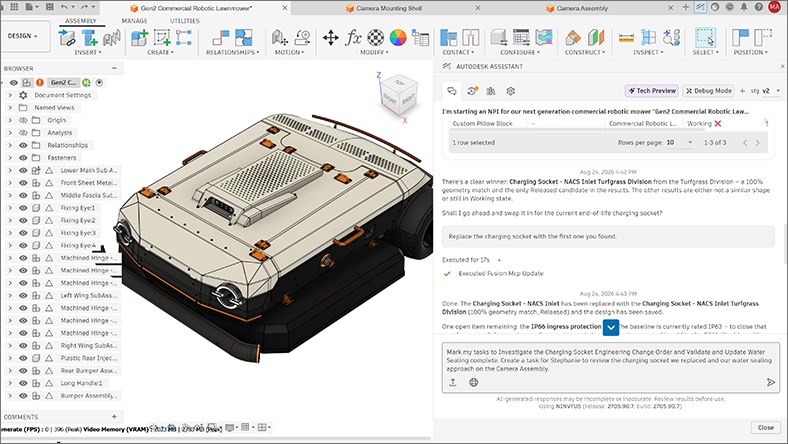Viewport: 788px width, 444px height.
Task: Hide the Relationships folder
Action: (23, 145)
